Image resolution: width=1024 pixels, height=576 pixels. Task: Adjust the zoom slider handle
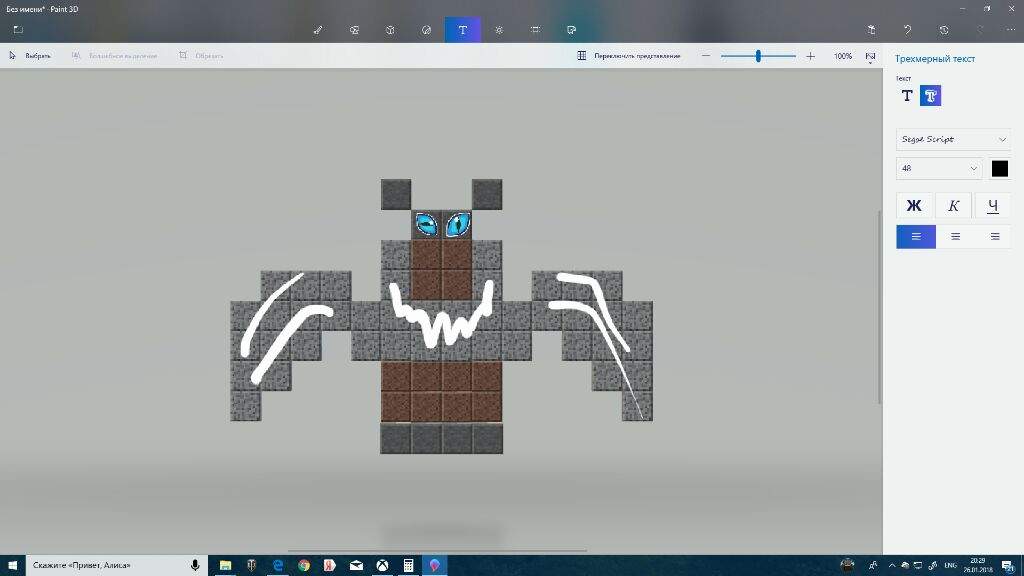point(758,56)
